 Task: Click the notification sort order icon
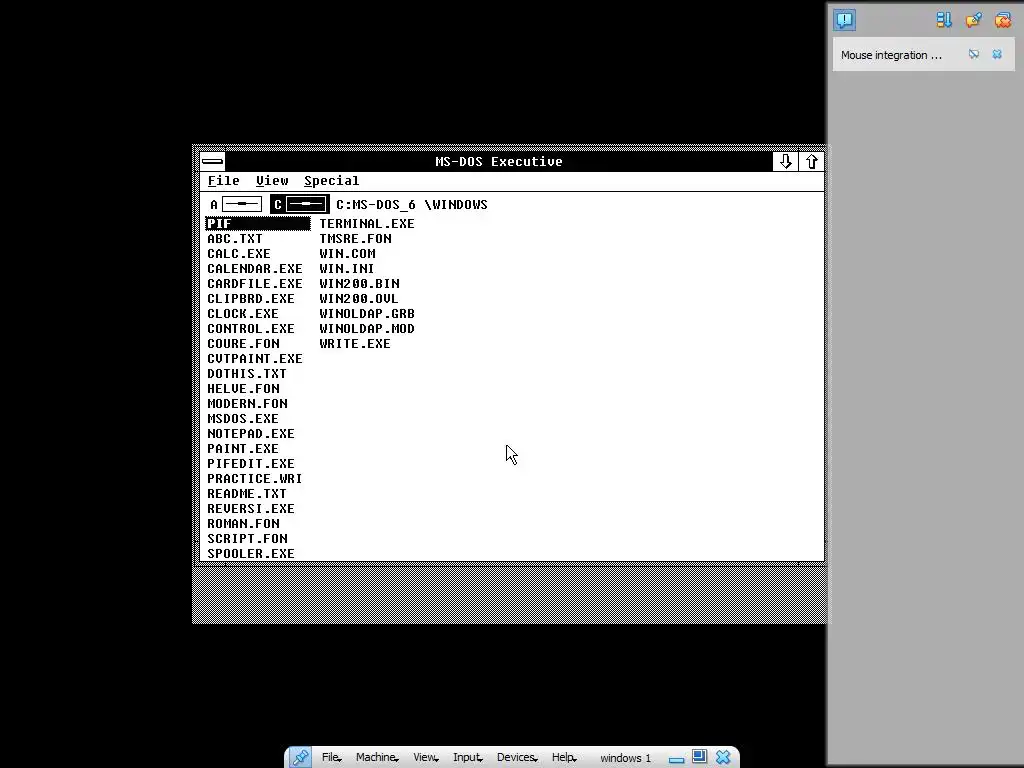(944, 20)
